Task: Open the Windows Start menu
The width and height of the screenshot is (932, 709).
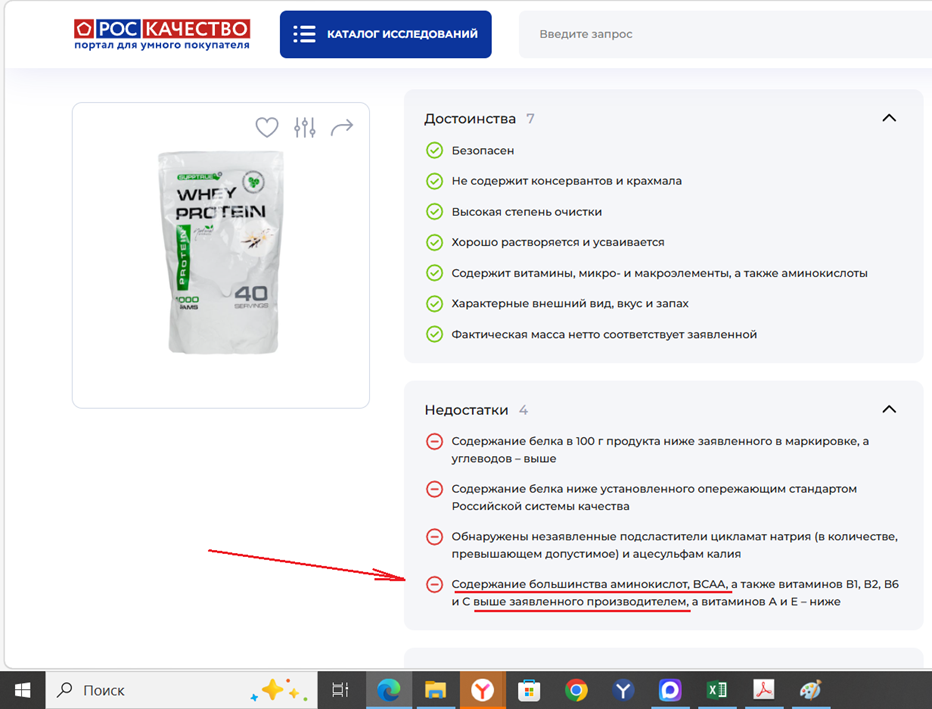Action: point(23,690)
